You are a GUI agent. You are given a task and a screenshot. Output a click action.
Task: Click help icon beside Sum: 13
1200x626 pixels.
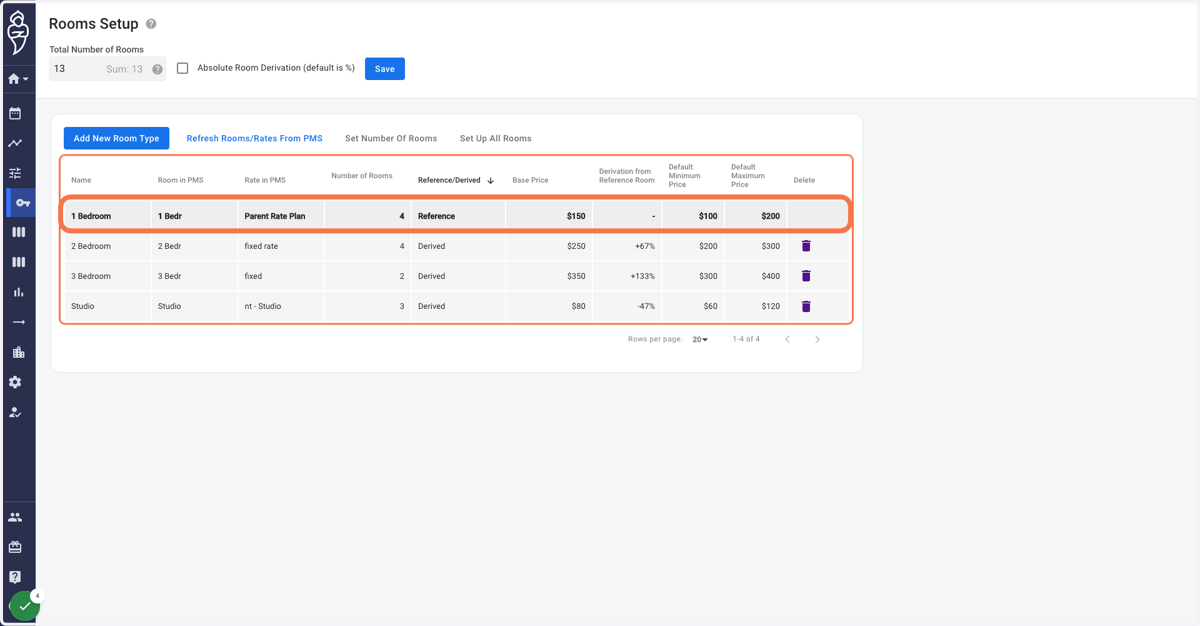coord(157,69)
